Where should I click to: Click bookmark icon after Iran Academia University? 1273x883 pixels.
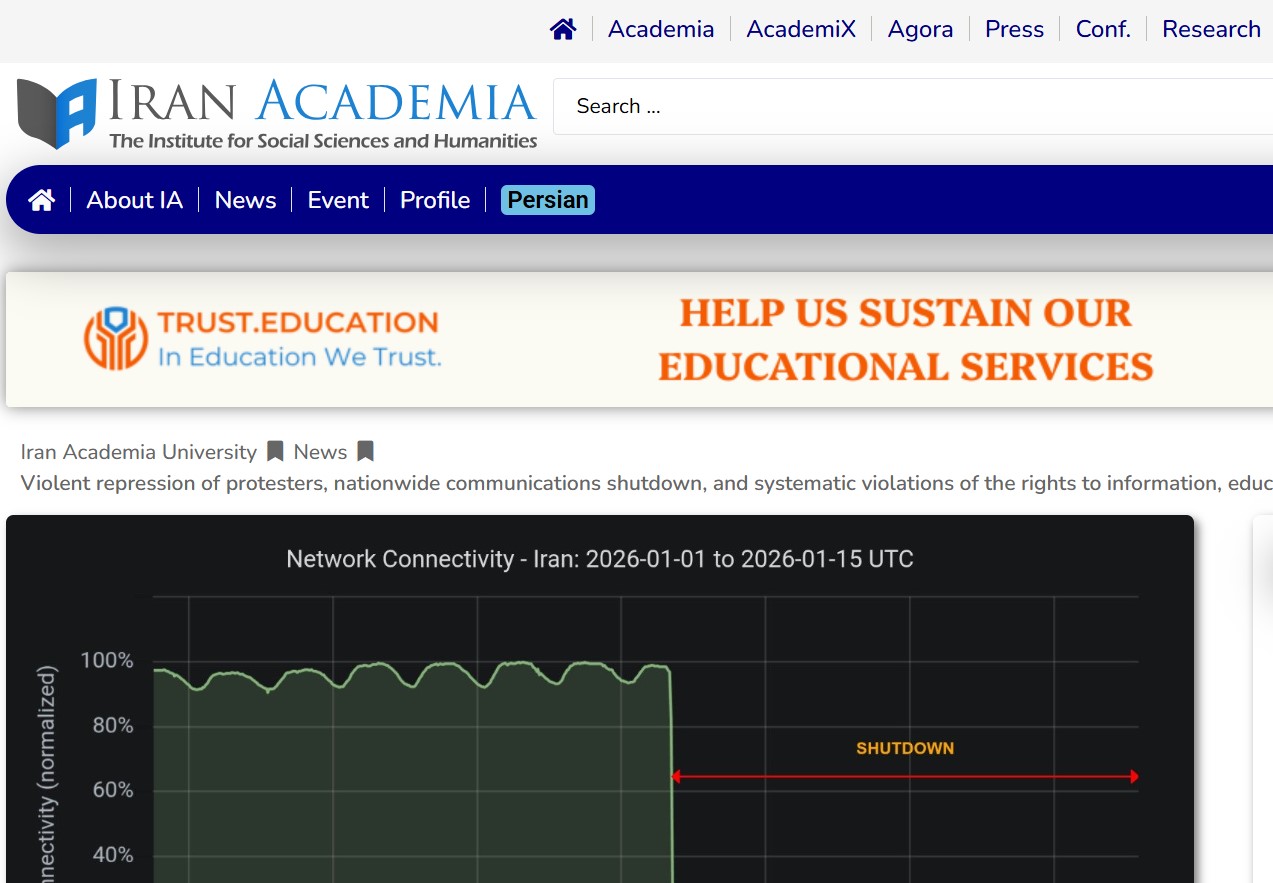(275, 452)
